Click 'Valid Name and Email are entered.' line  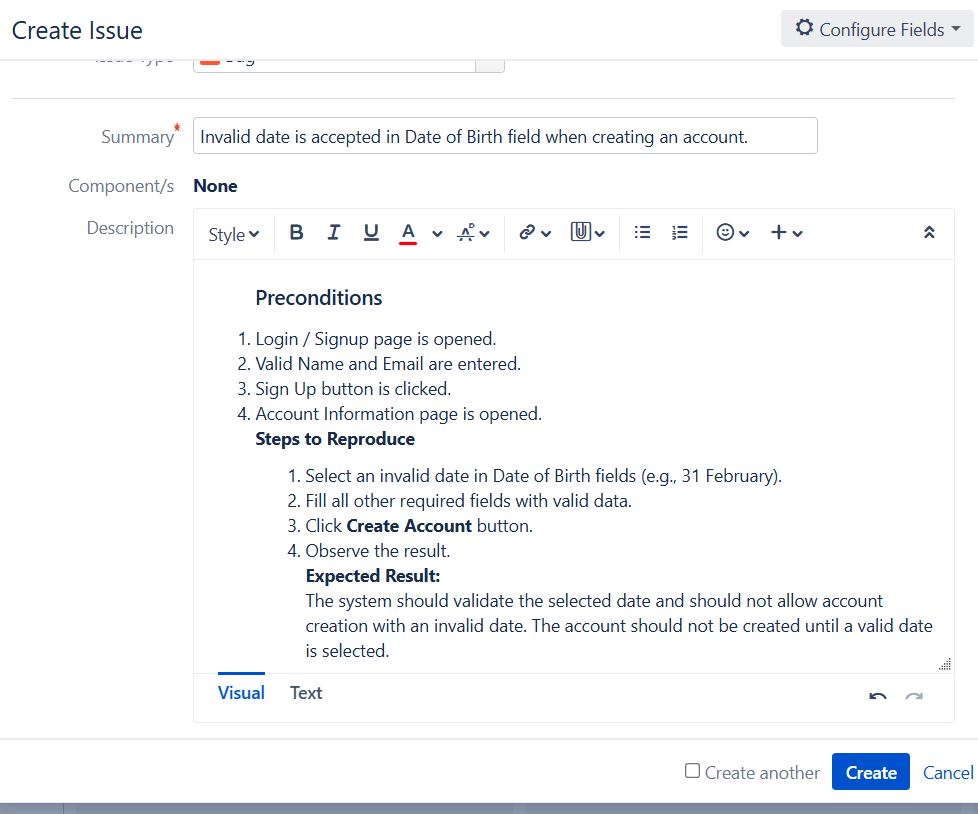click(x=388, y=364)
